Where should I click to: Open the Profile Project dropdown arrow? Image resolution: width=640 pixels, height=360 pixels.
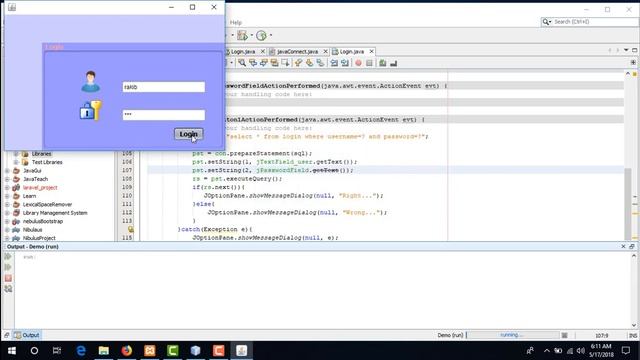tap(271, 36)
